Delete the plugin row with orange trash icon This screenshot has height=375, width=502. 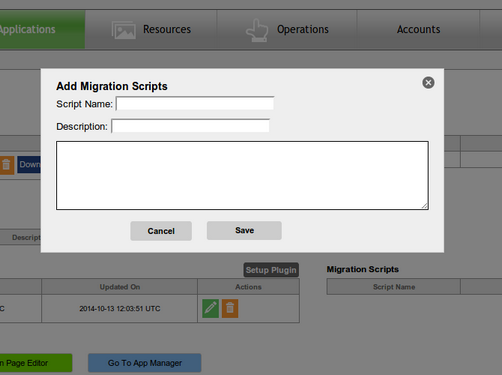[x=230, y=308]
